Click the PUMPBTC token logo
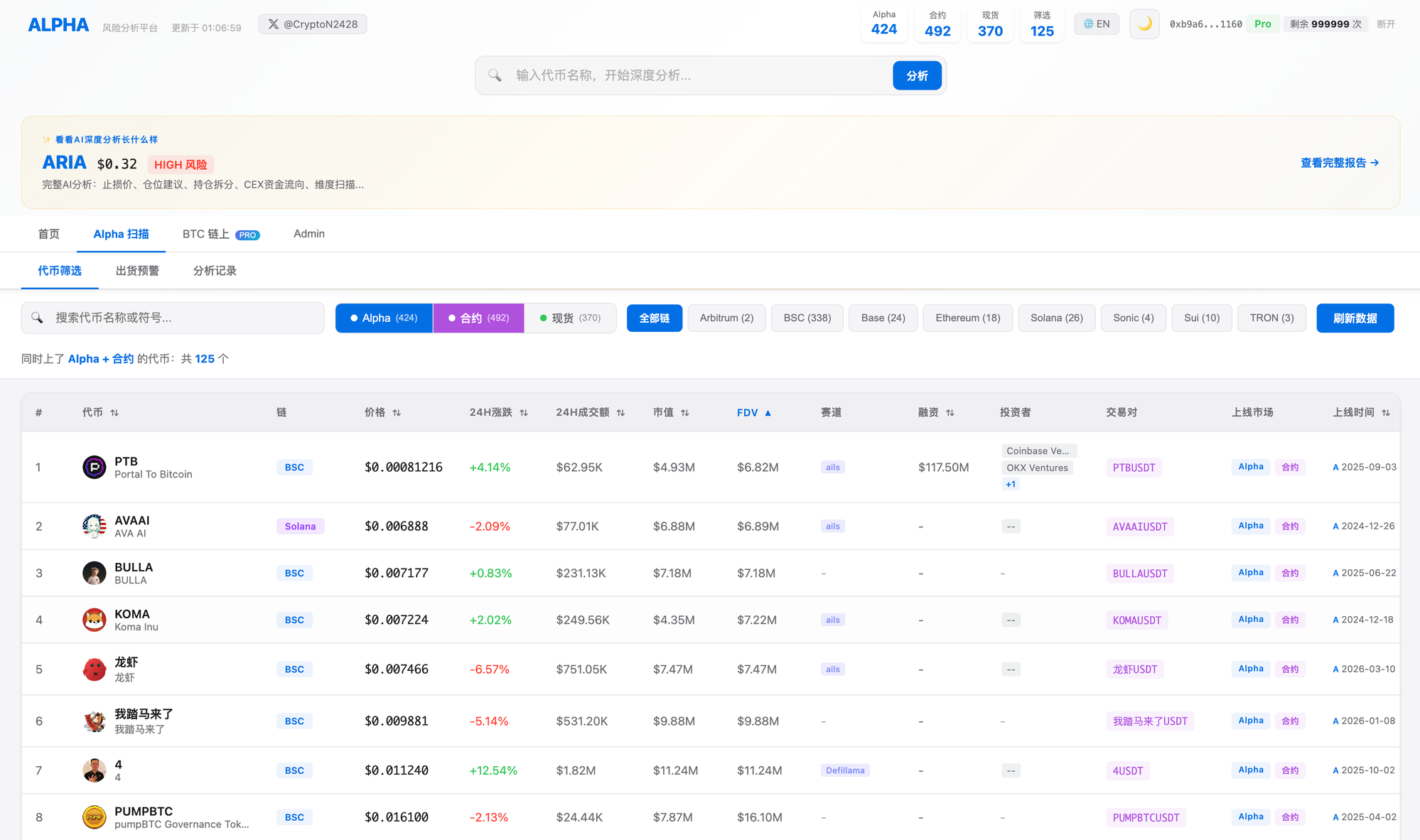Viewport: 1420px width, 840px height. 94,817
